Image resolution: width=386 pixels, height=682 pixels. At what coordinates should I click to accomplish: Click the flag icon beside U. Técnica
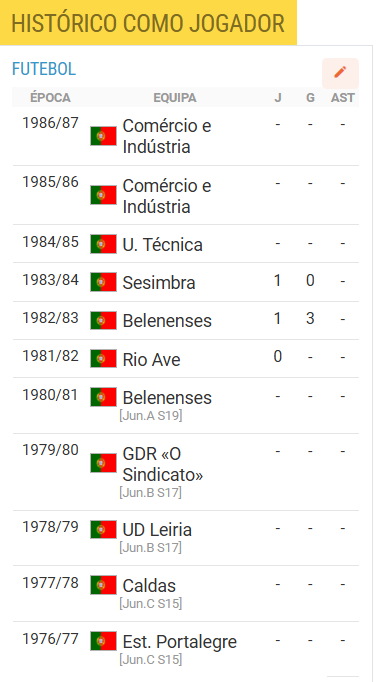pos(104,244)
